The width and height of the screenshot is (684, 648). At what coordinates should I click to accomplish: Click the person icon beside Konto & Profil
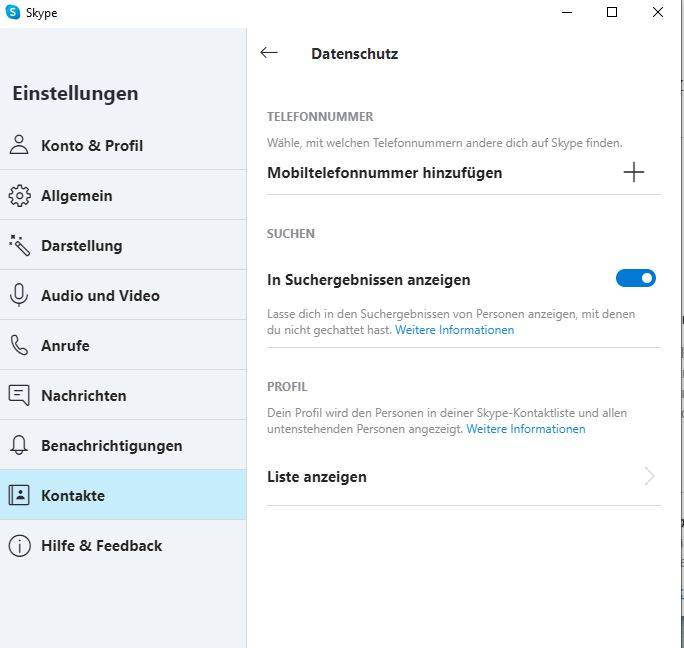click(19, 145)
